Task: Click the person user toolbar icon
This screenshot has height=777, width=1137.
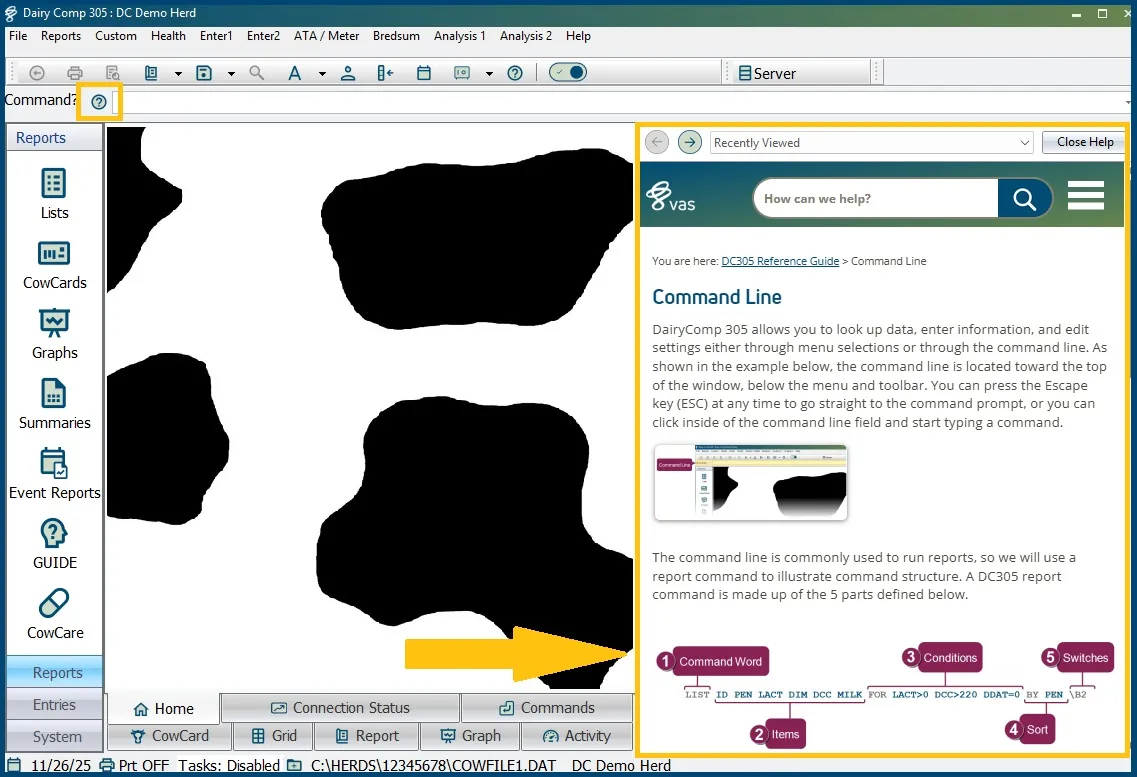Action: 348,72
